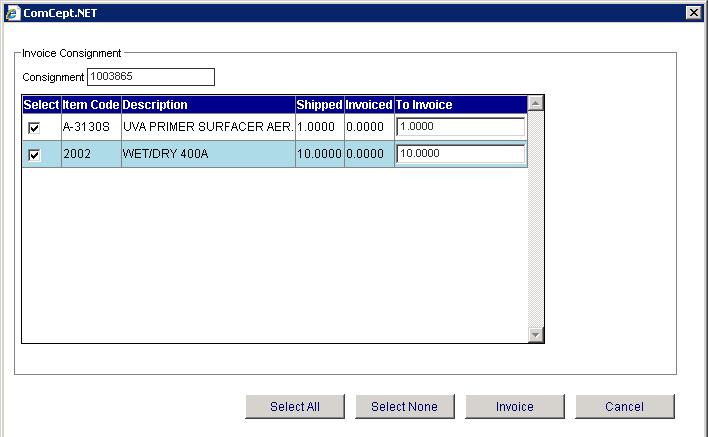The image size is (708, 437).
Task: Click the Invoice button
Action: (515, 407)
